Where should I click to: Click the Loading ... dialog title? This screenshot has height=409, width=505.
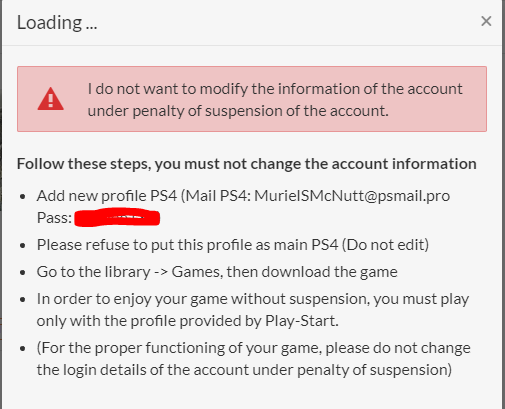(x=57, y=23)
